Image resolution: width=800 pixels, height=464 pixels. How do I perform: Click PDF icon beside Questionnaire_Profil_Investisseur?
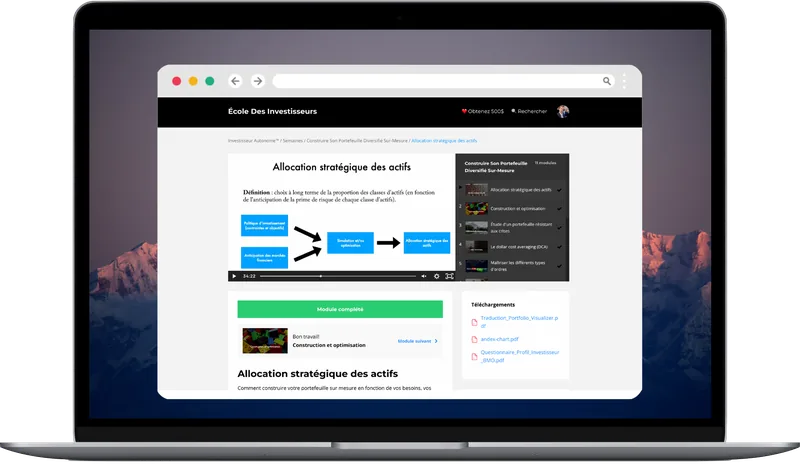click(474, 356)
